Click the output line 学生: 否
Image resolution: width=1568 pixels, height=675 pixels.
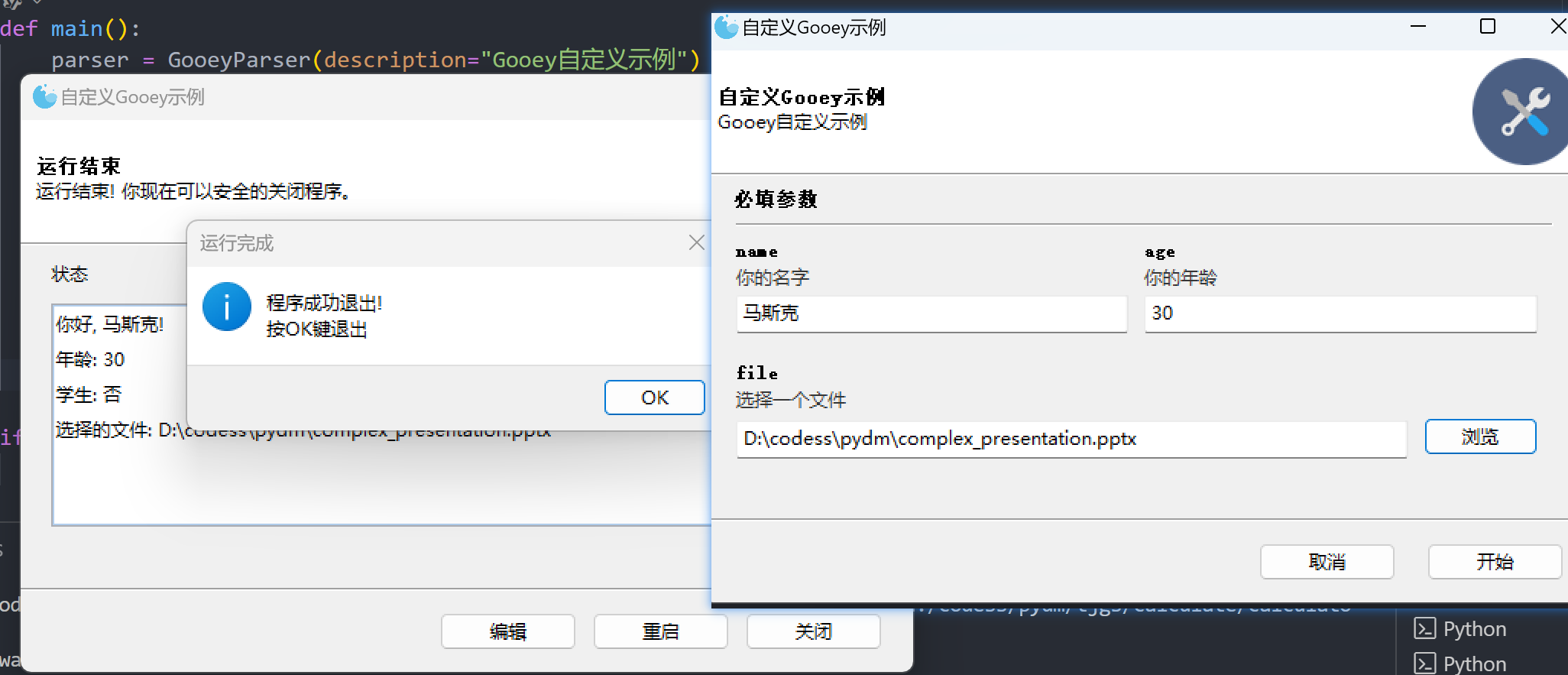(x=89, y=394)
